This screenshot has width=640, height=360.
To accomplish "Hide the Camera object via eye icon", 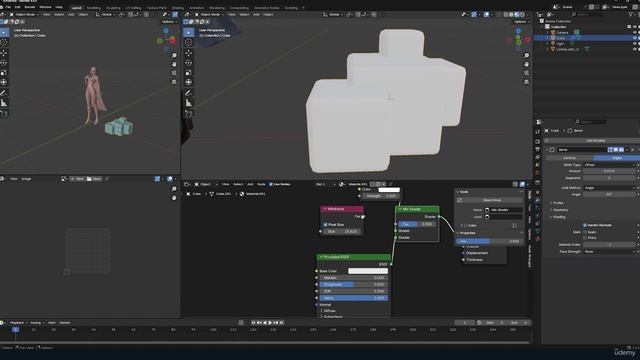I will pyautogui.click(x=635, y=32).
